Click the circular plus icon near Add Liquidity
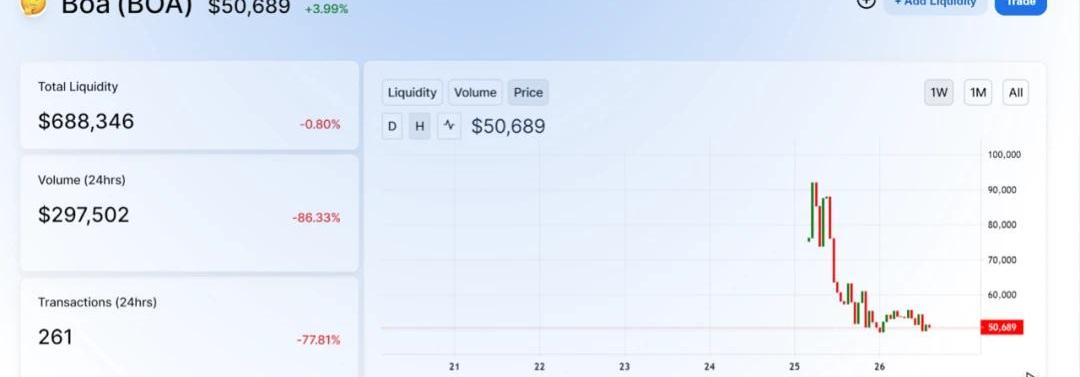The height and width of the screenshot is (377, 1080). (866, 3)
